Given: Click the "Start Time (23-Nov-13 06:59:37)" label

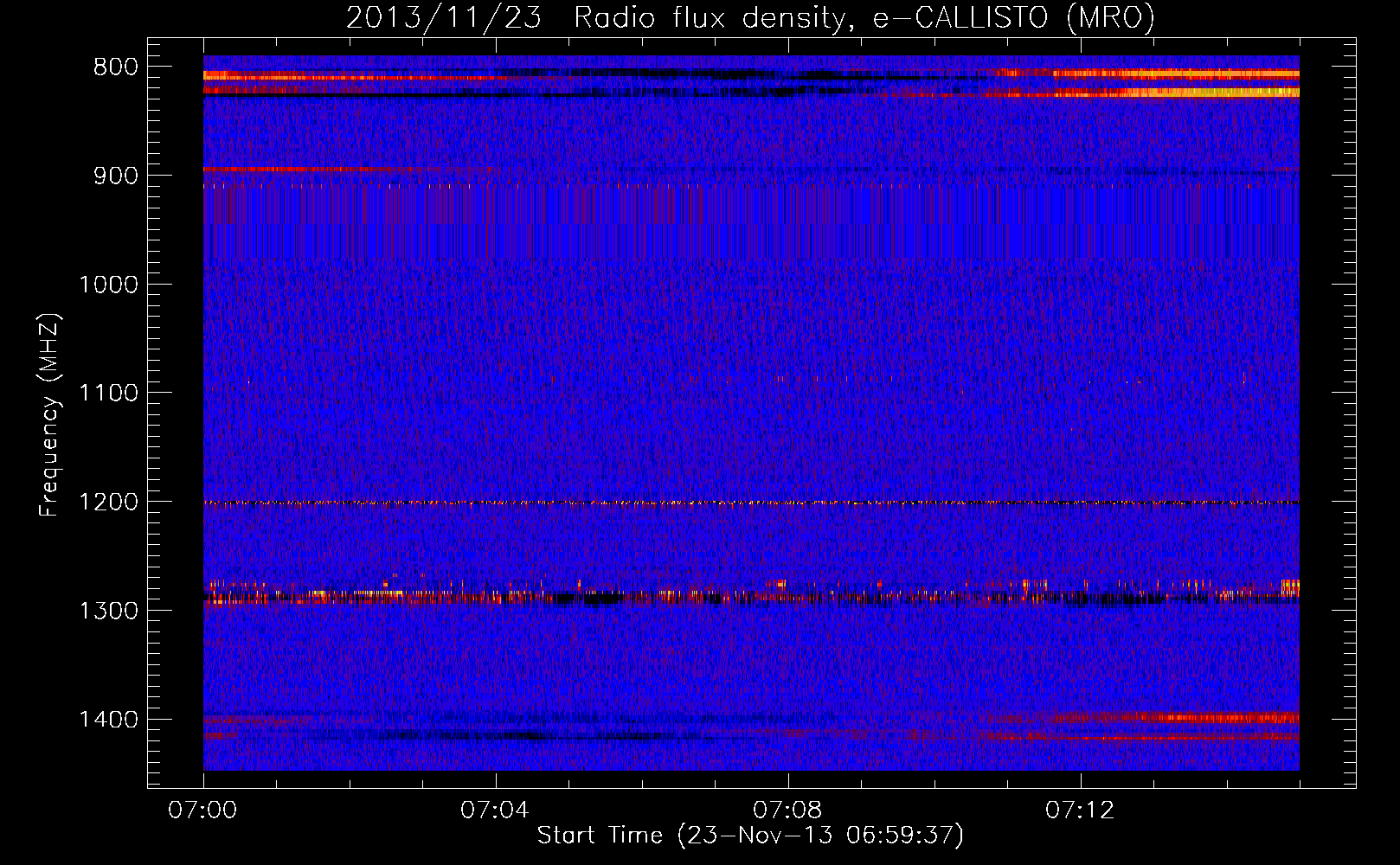Looking at the screenshot, I should click(750, 836).
